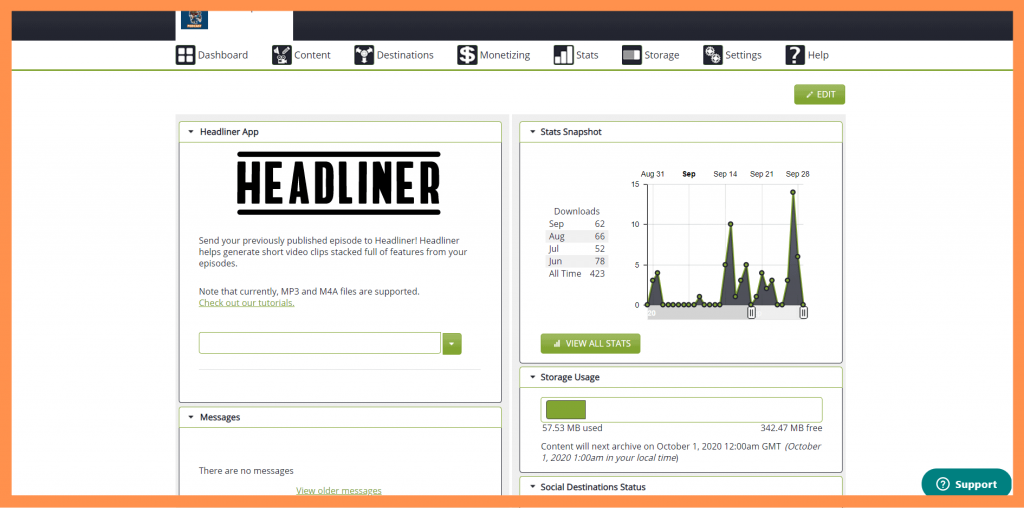Collapse the Stats Snapshot panel
Viewport: 1024px width, 508px height.
click(532, 132)
